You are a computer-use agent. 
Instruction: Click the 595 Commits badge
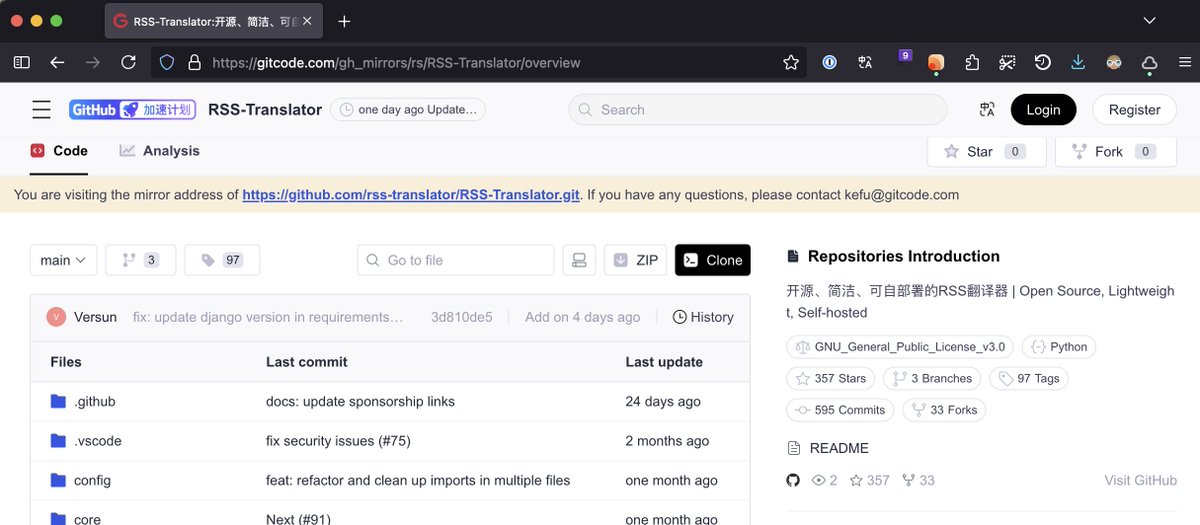840,410
